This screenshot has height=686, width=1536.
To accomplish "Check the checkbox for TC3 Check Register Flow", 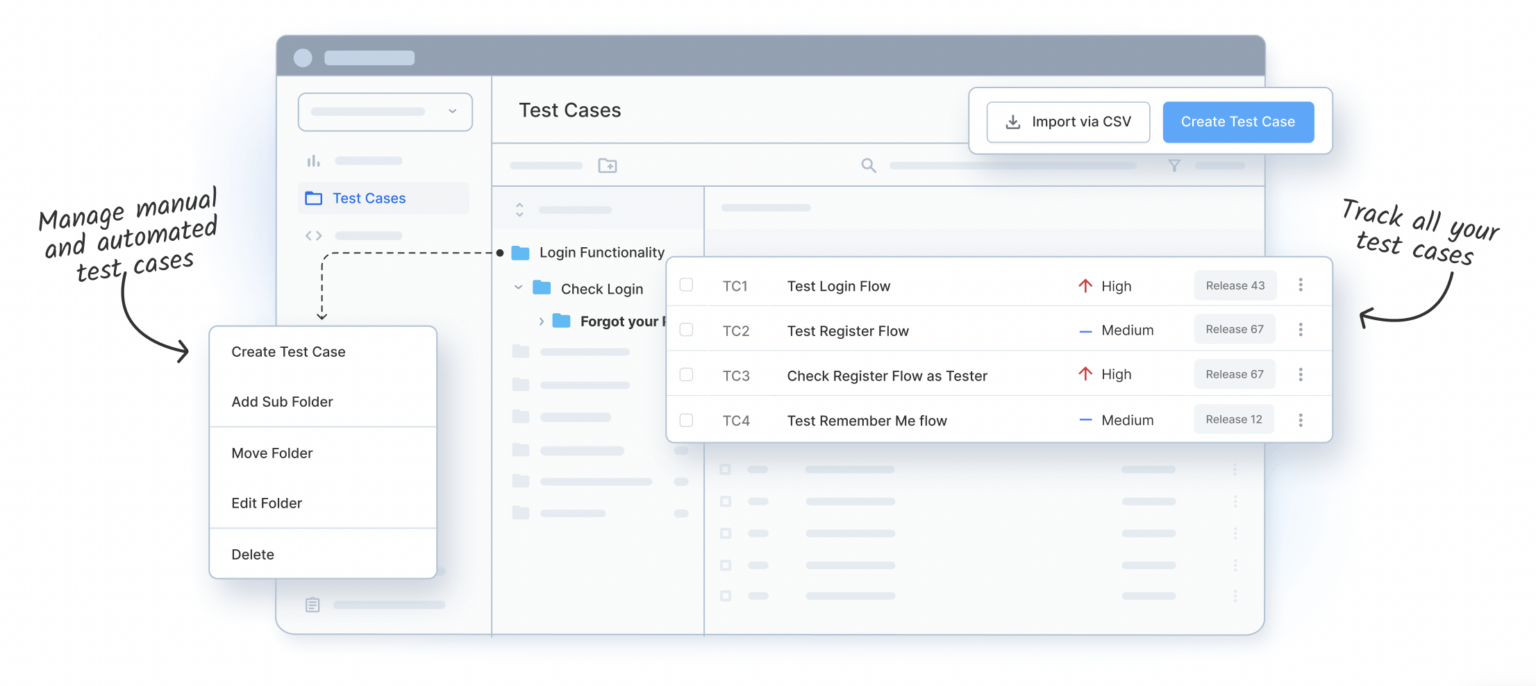I will click(x=686, y=375).
